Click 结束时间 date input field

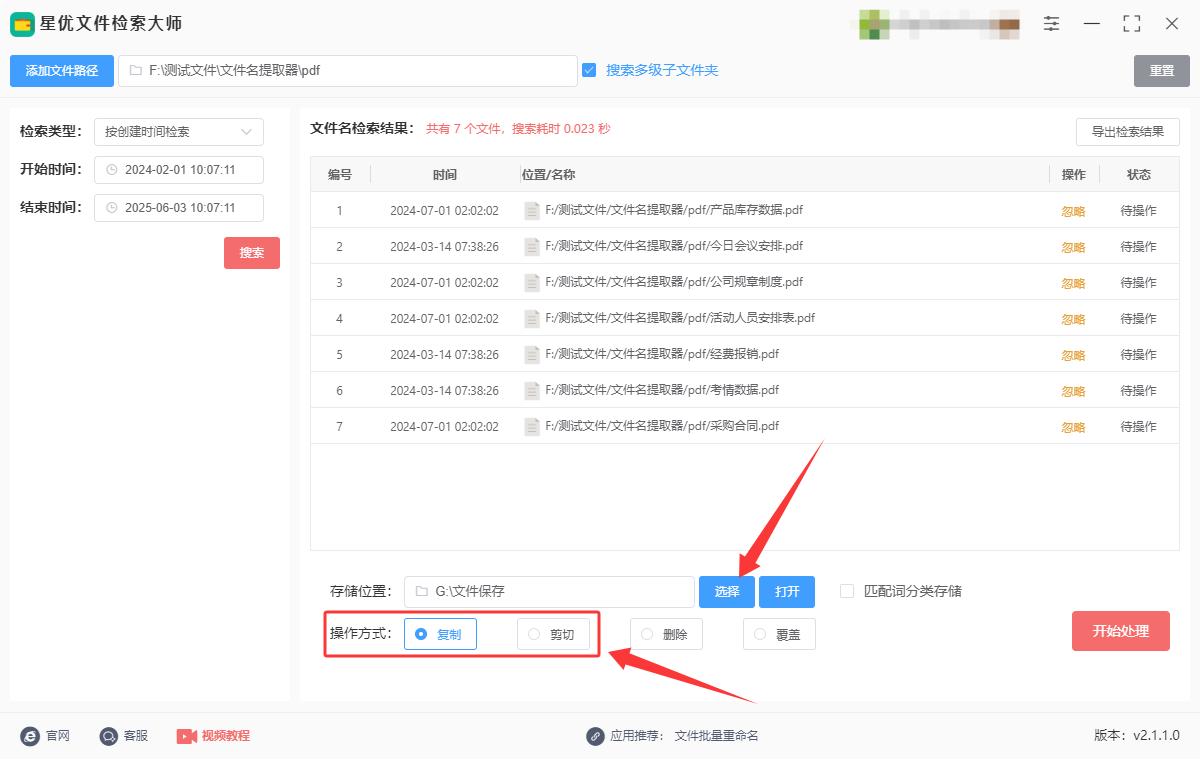pyautogui.click(x=179, y=208)
